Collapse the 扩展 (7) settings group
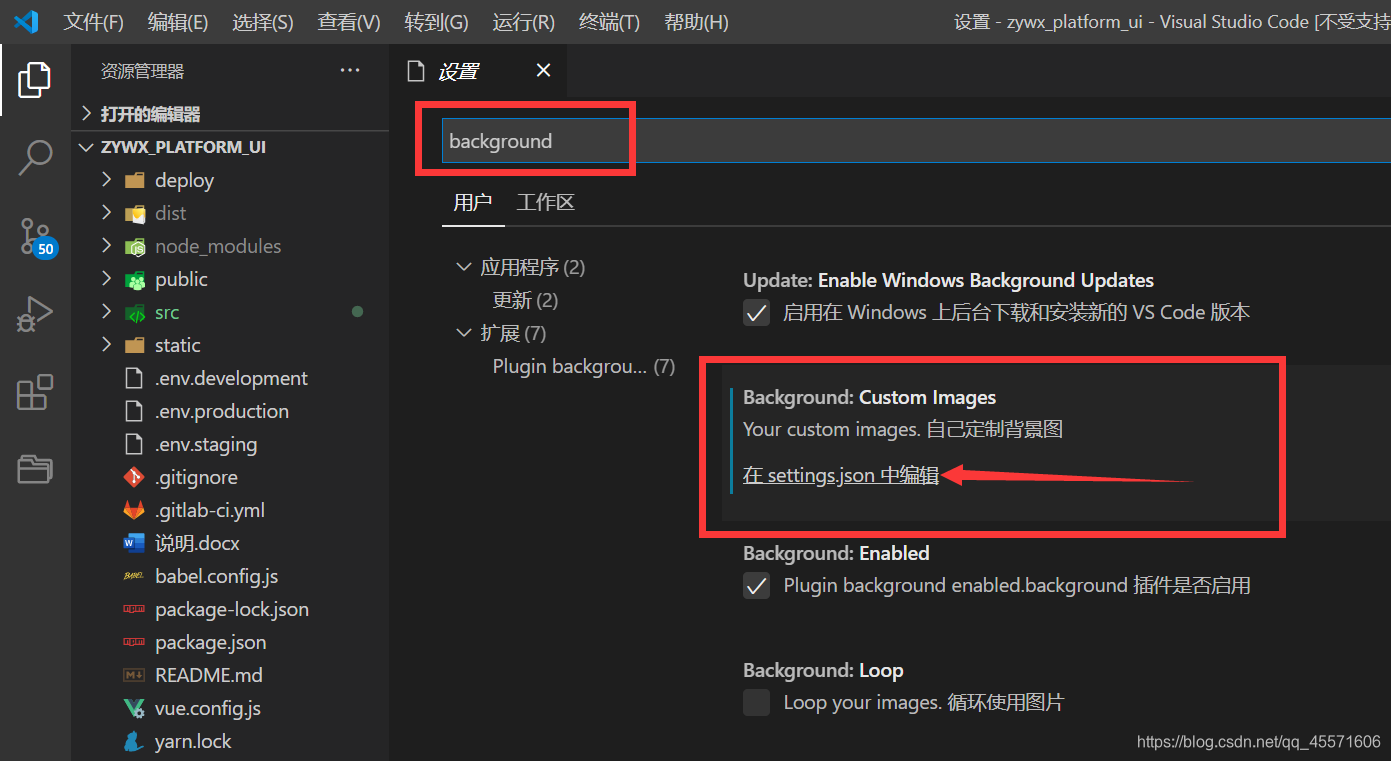The width and height of the screenshot is (1391, 761). (463, 333)
